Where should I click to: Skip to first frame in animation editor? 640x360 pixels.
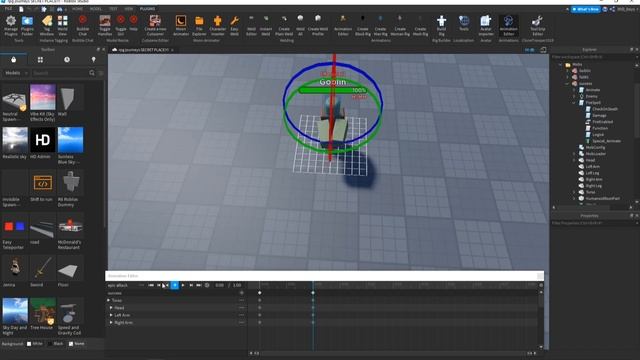coord(151,285)
